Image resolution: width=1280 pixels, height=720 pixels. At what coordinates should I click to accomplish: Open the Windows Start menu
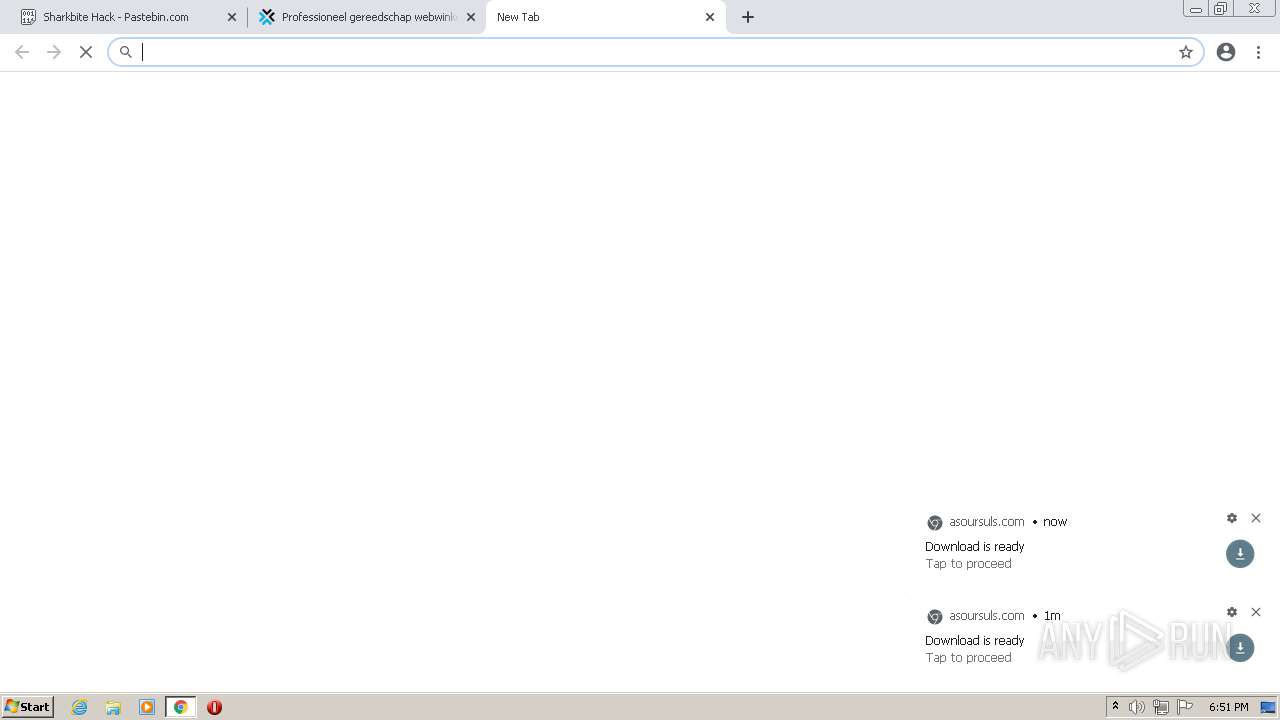pos(27,706)
